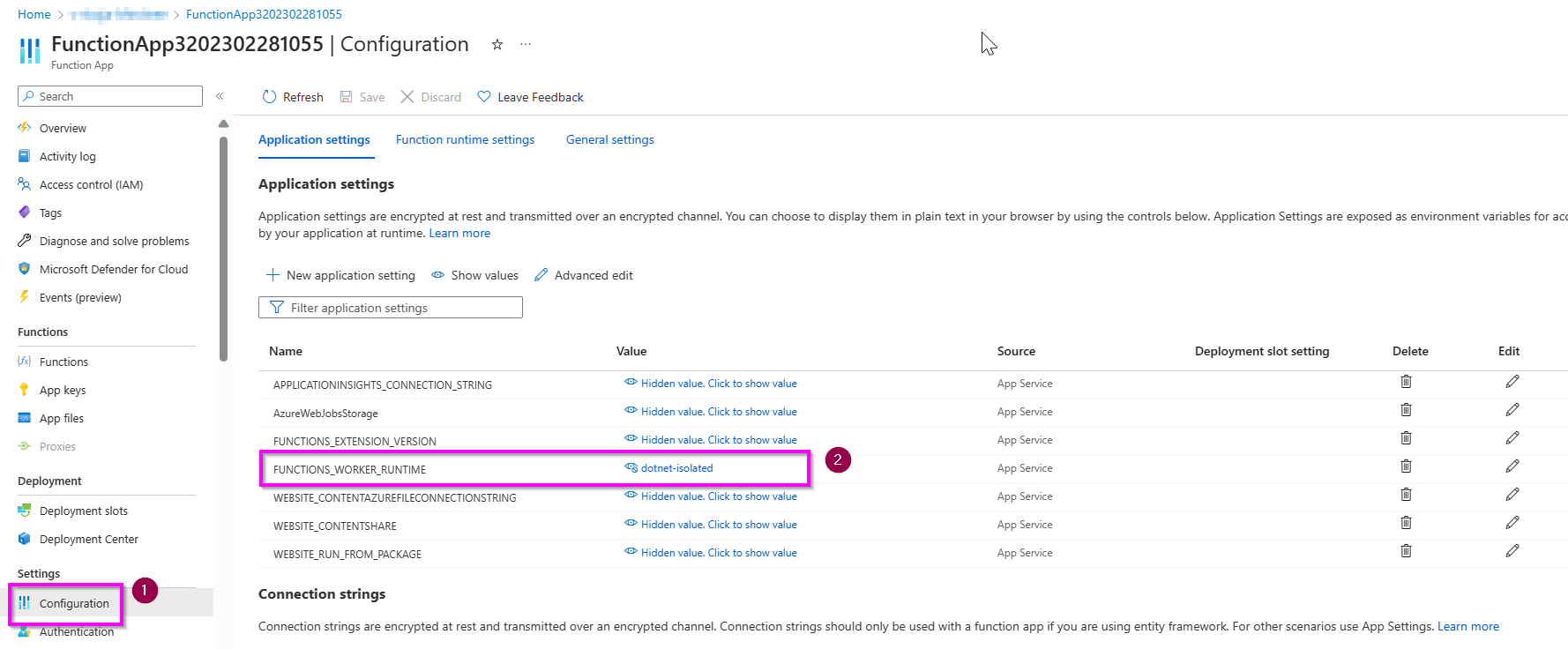Switch to General settings tab
This screenshot has width=1568, height=649.
tap(609, 139)
